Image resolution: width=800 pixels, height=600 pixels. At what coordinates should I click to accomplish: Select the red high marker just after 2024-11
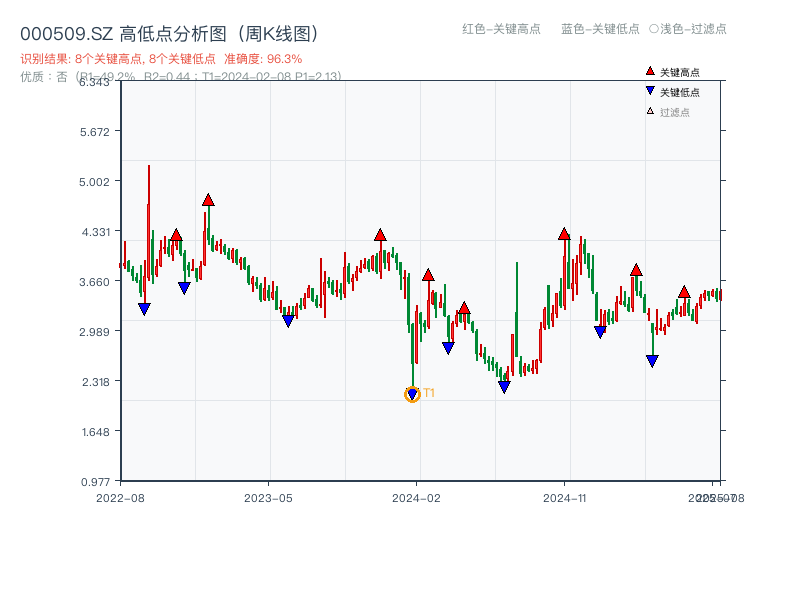pyautogui.click(x=564, y=234)
